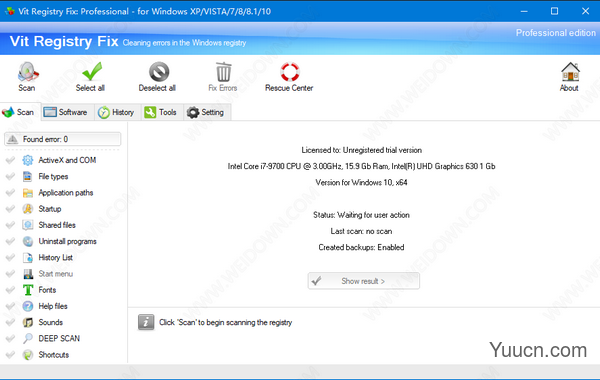600x380 pixels.
Task: Click the Fix Errors trash can icon
Action: pyautogui.click(x=224, y=72)
